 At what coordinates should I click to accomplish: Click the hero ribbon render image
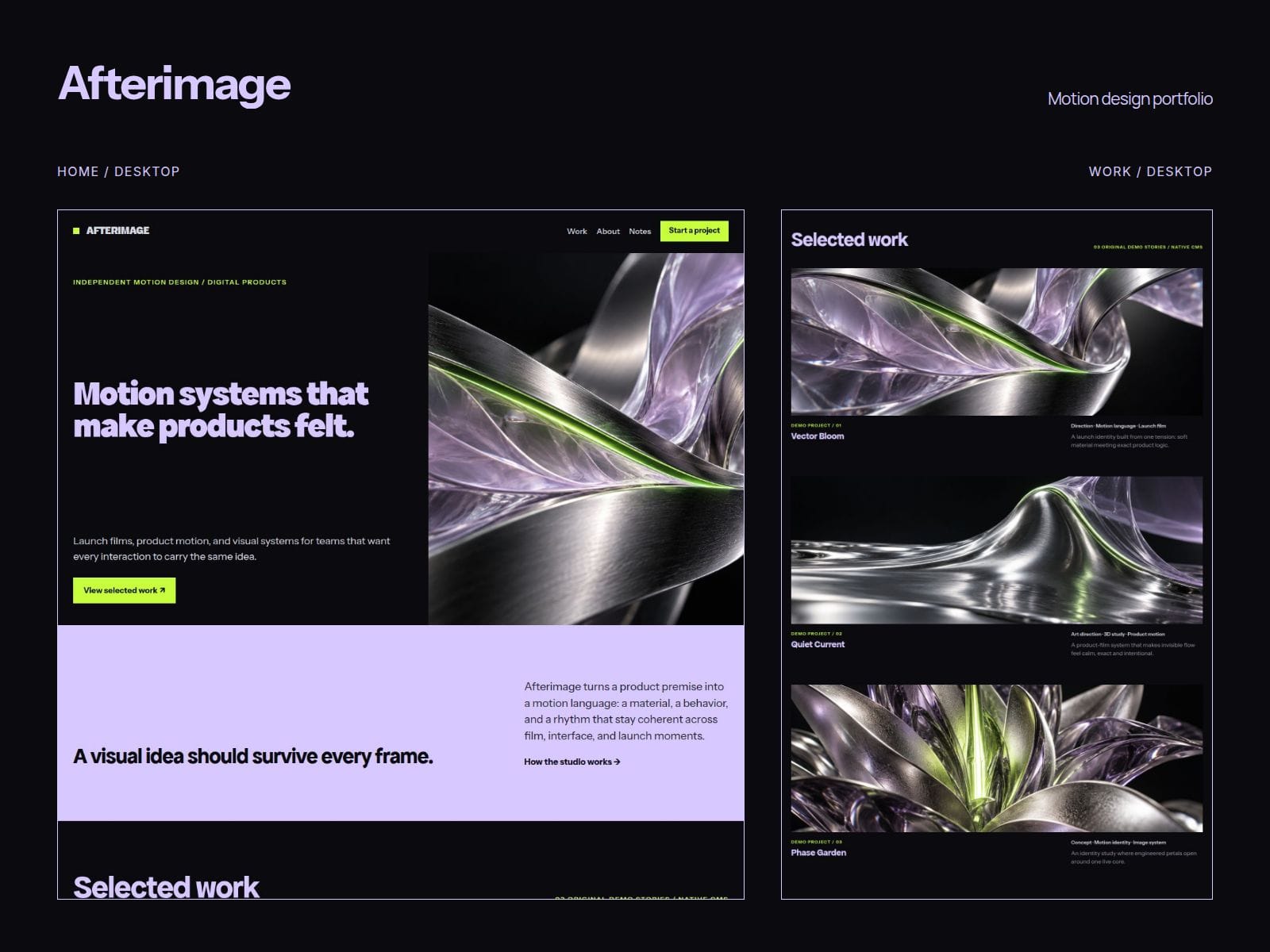[x=586, y=439]
